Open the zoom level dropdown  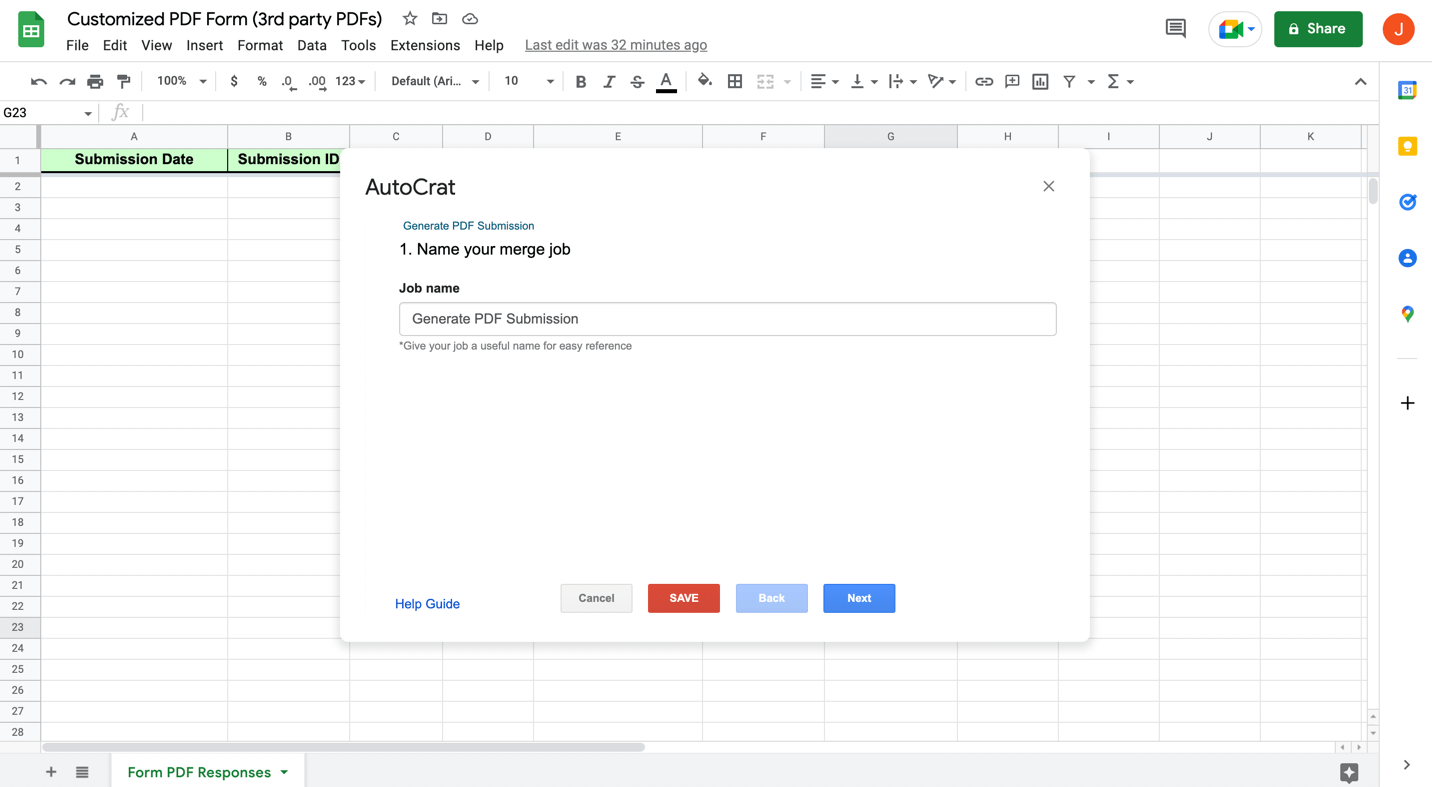point(181,82)
